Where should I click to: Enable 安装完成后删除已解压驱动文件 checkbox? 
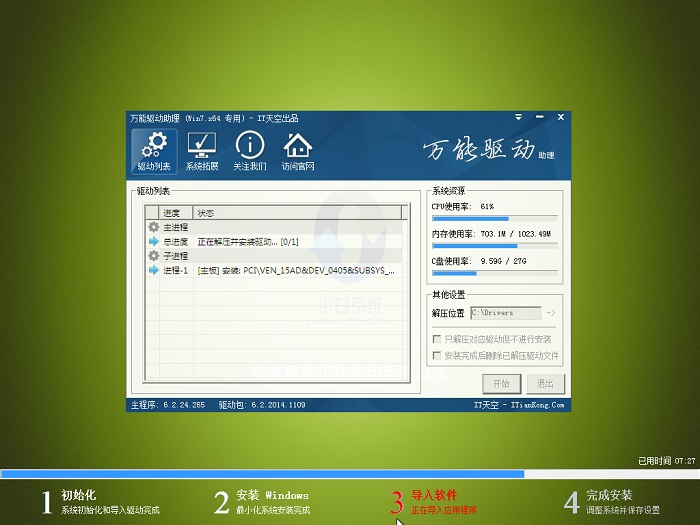437,355
